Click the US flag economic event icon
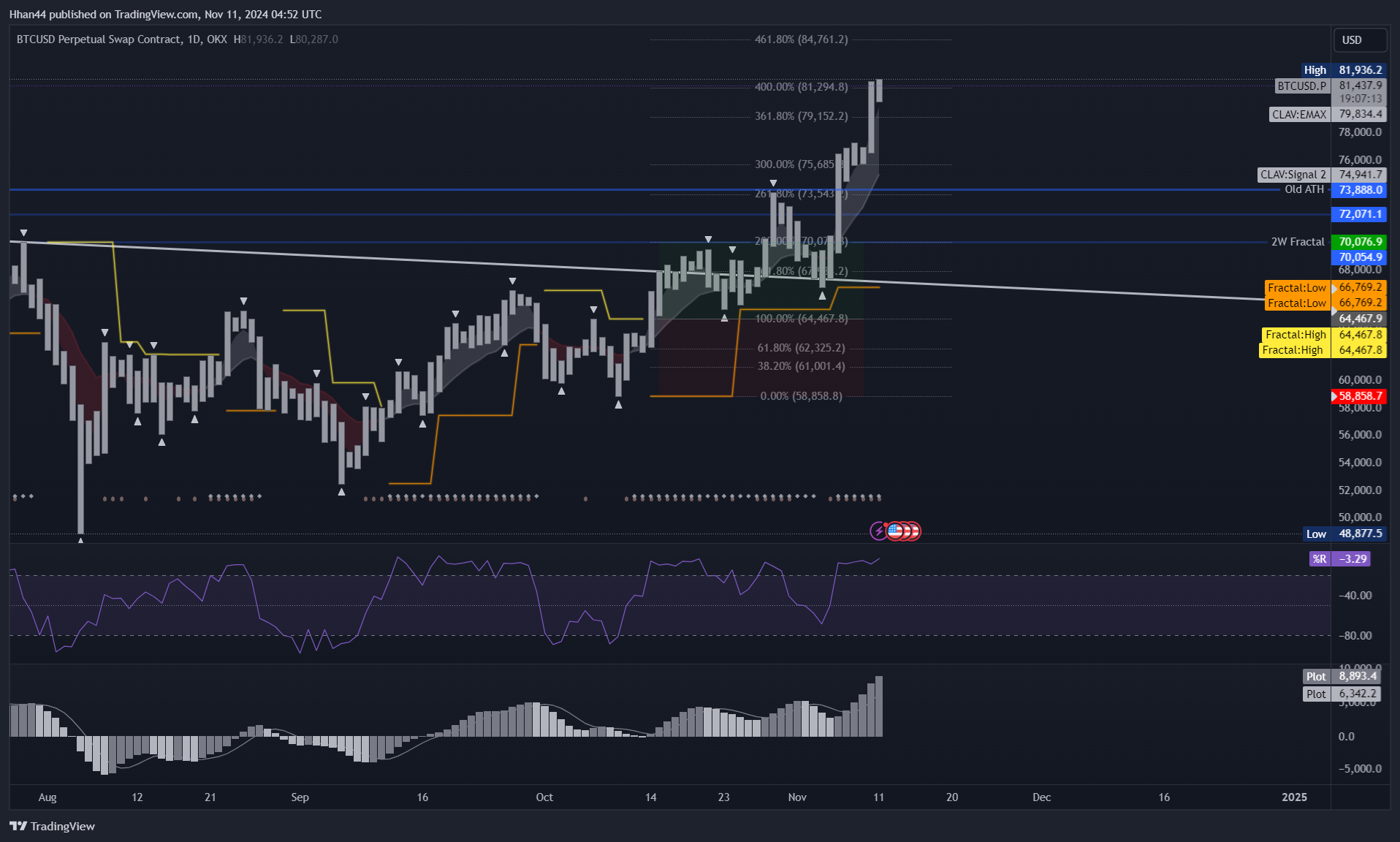1400x842 pixels. click(895, 531)
